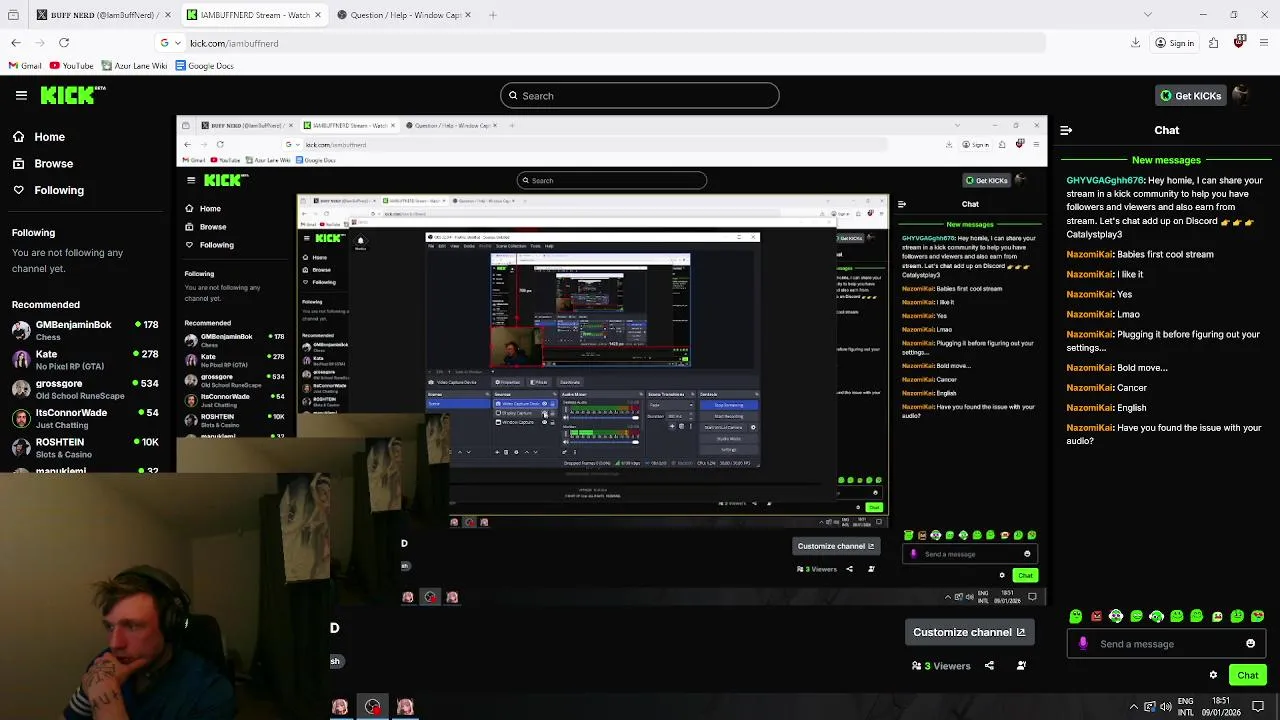Viewport: 1280px width, 720px height.
Task: Open a new browser tab with the plus
Action: point(493,15)
